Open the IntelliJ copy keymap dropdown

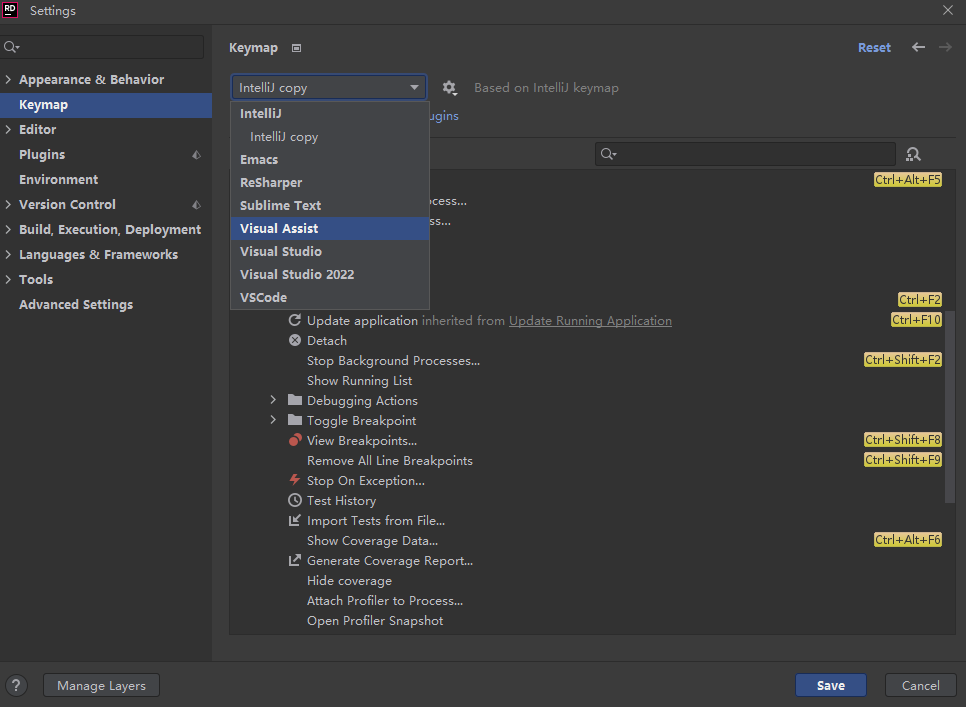point(329,87)
